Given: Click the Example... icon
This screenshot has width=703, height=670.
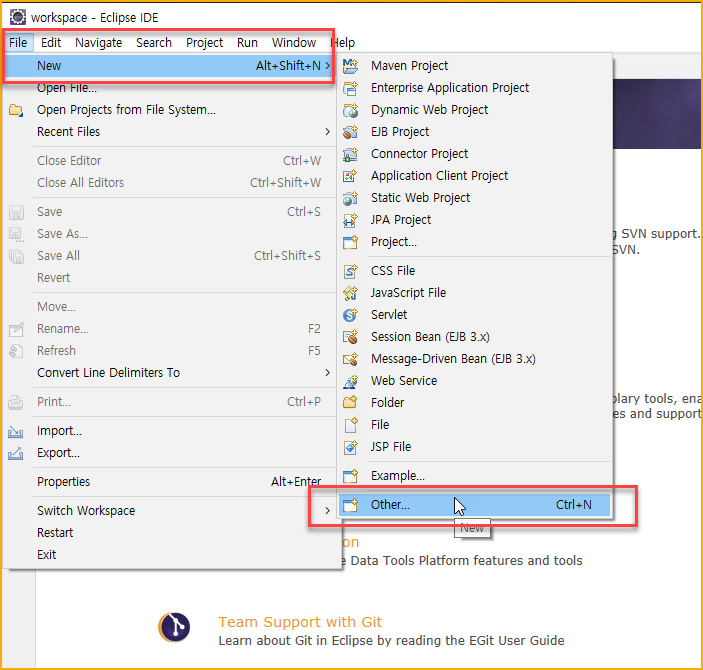Looking at the screenshot, I should (350, 476).
